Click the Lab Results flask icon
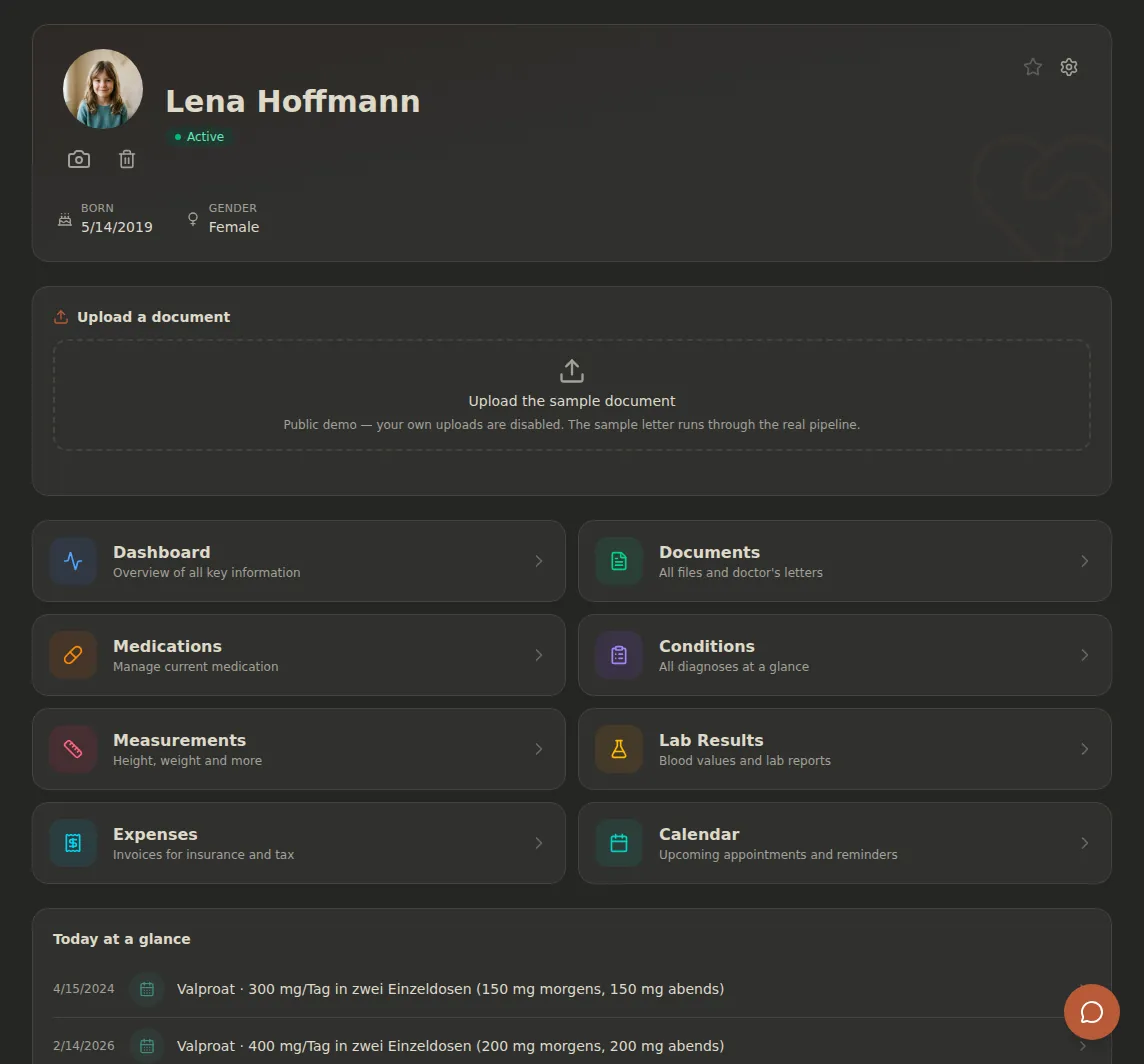Screen dimensions: 1144x1064 [x=619, y=749]
